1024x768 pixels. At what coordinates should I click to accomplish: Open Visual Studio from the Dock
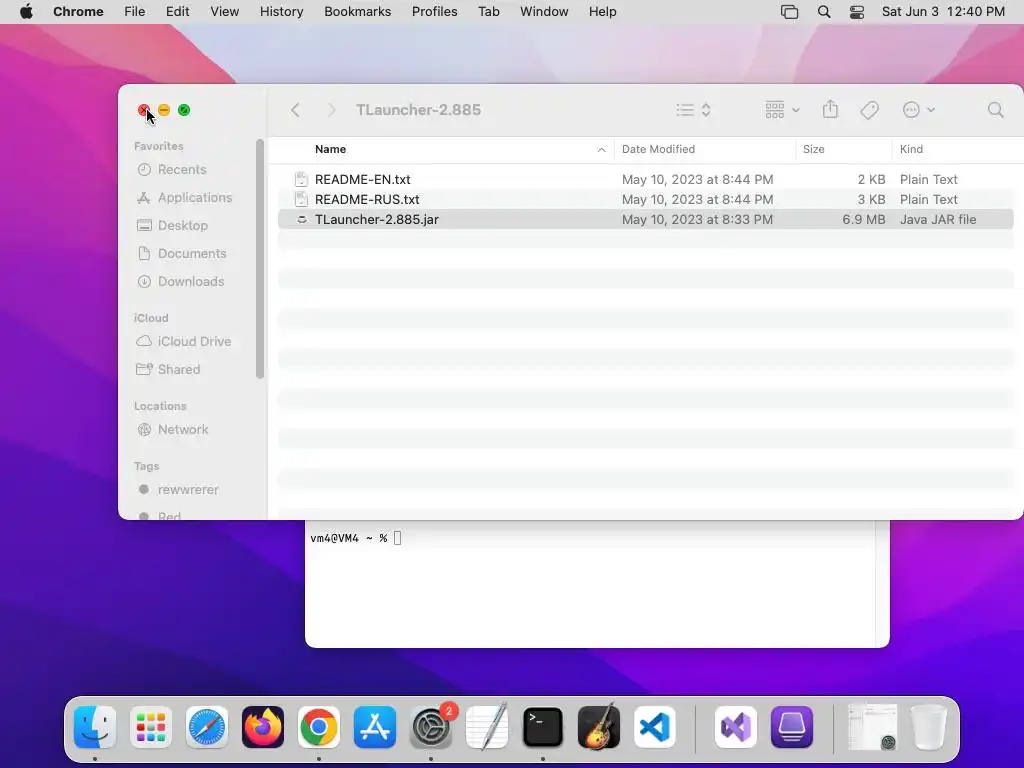point(736,727)
